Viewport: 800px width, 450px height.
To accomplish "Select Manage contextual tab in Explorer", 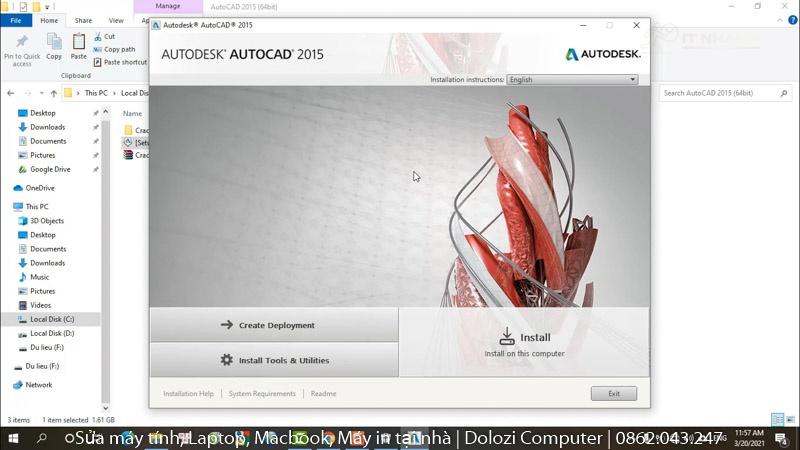I will coord(168,6).
